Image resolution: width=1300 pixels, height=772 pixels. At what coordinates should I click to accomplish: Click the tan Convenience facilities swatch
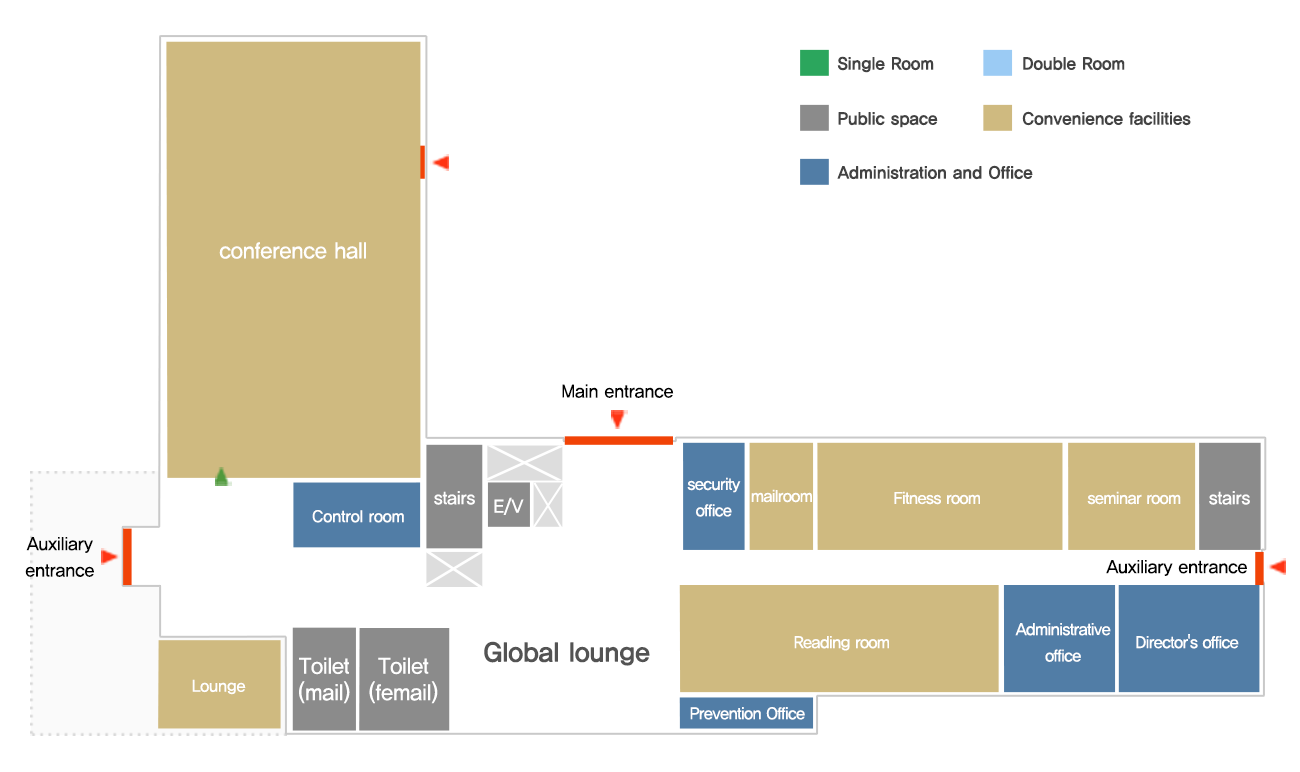point(998,118)
